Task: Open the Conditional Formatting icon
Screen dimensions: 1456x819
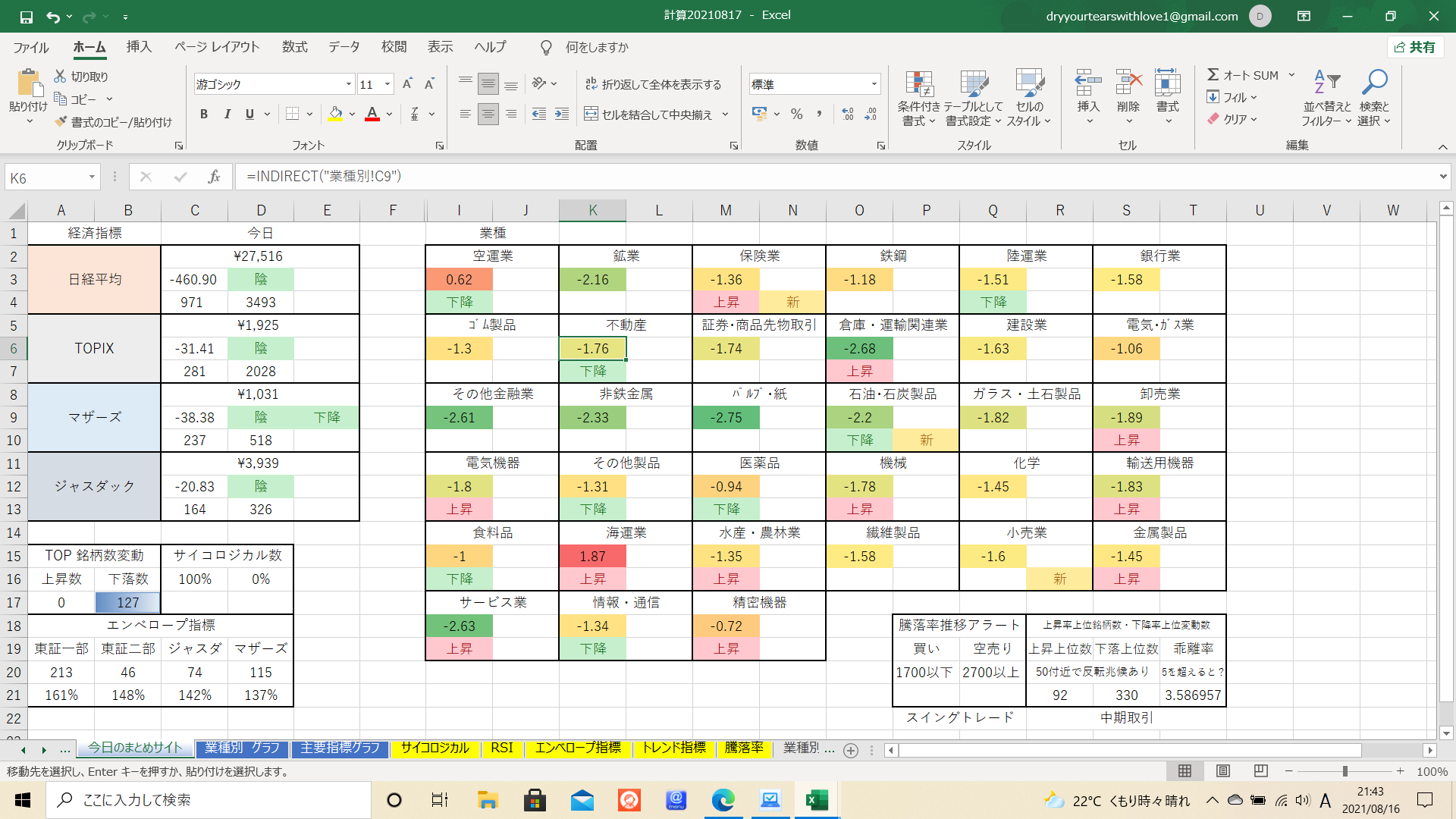Action: pos(919,85)
